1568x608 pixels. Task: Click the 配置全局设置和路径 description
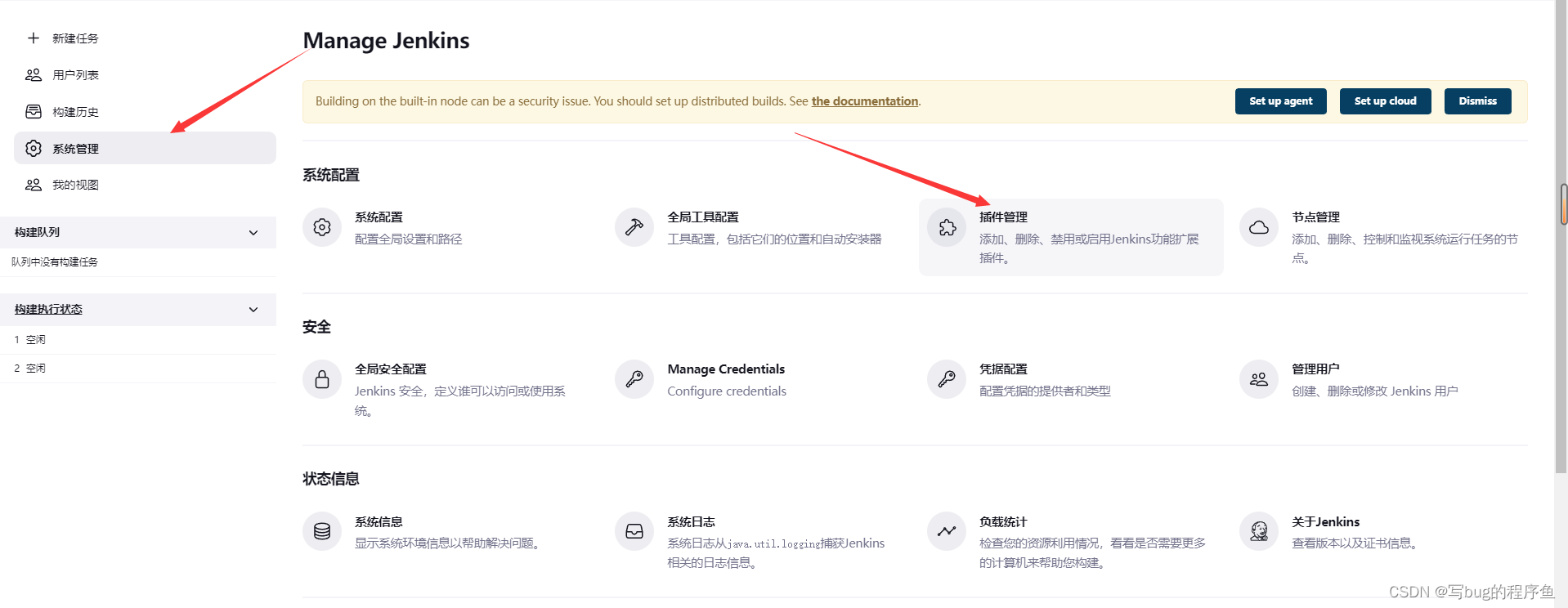409,239
